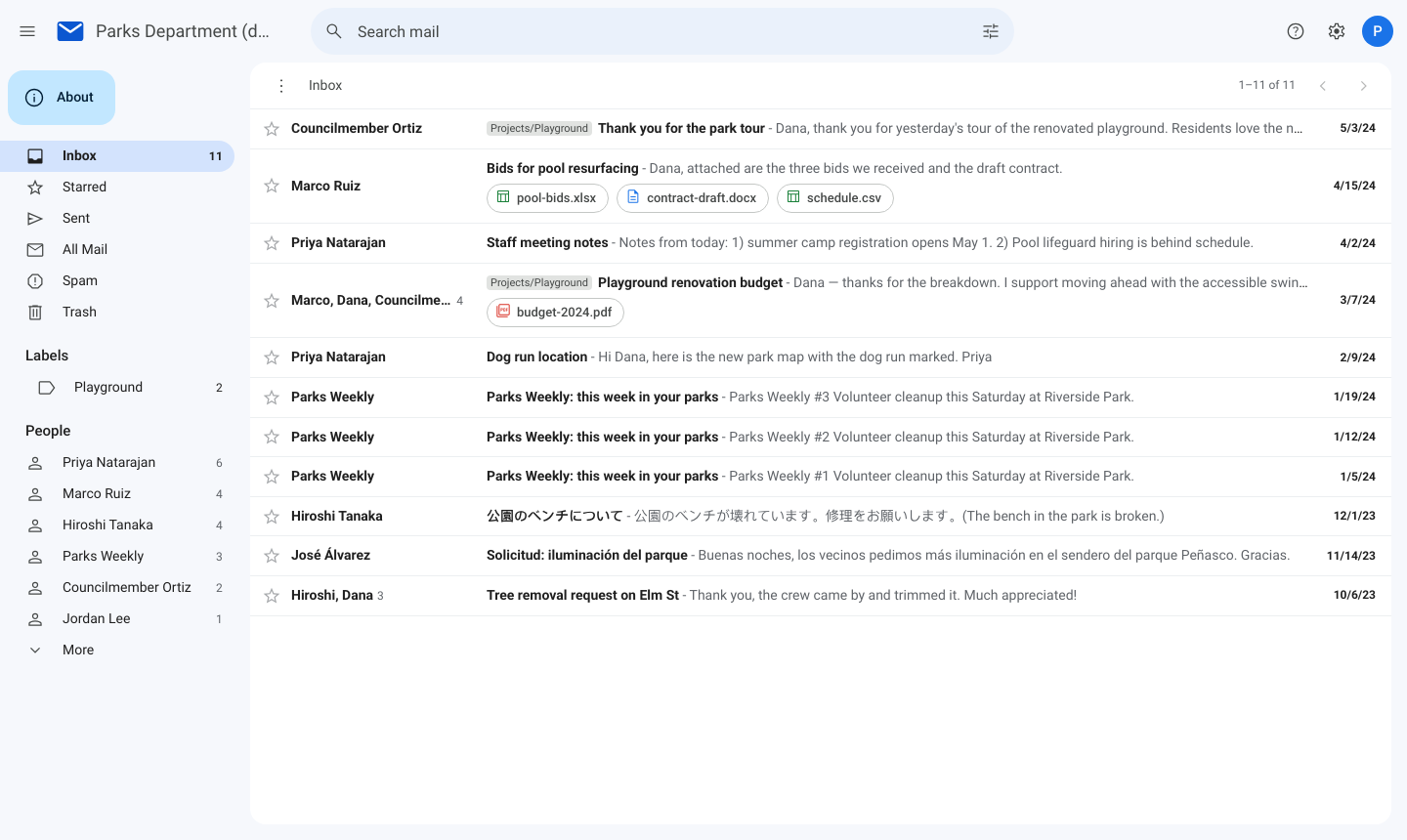Open the main hamburger menu

(27, 31)
